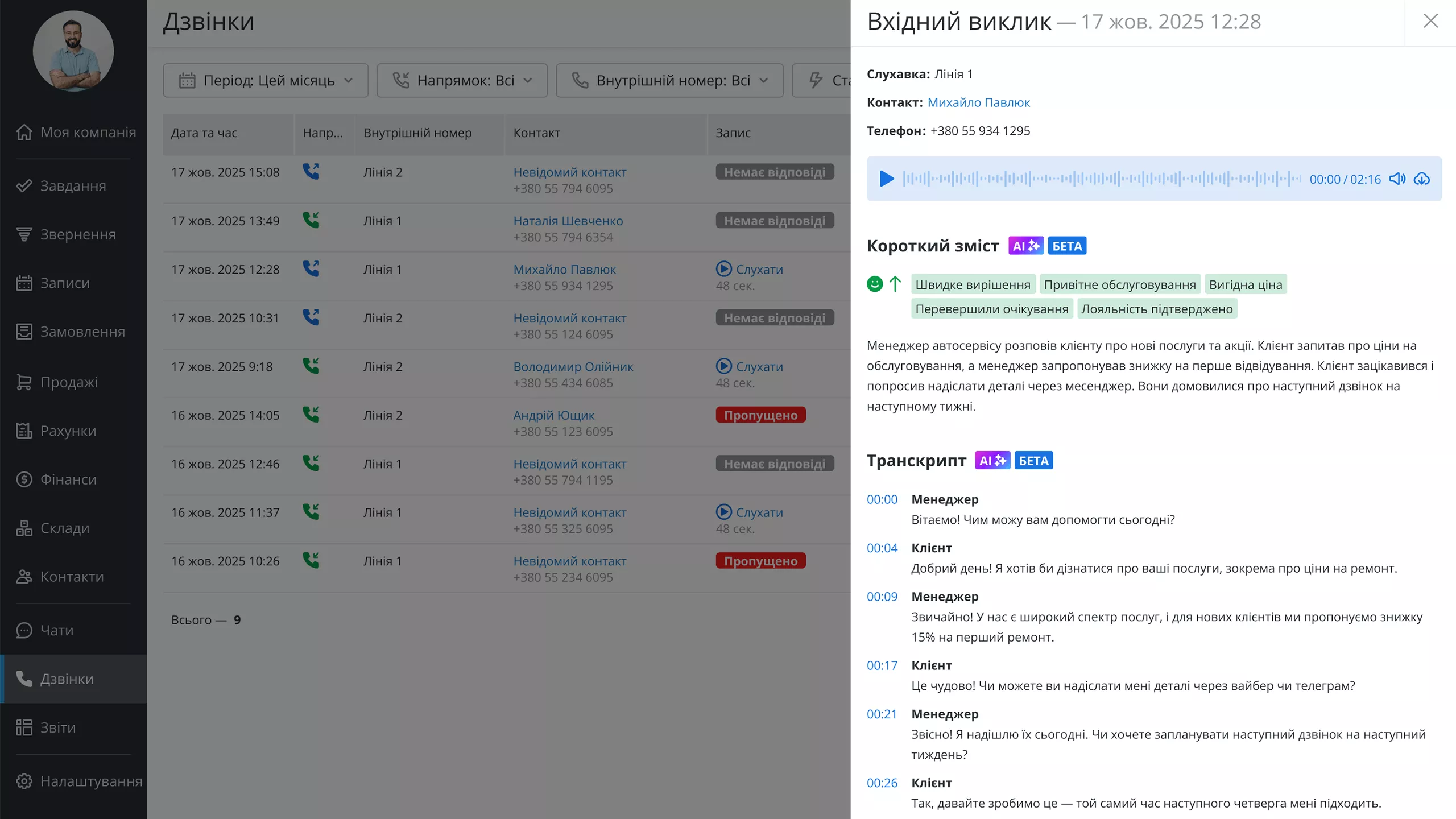This screenshot has width=1456, height=819.
Task: Open the Фінанси section in sidebar
Action: point(68,479)
